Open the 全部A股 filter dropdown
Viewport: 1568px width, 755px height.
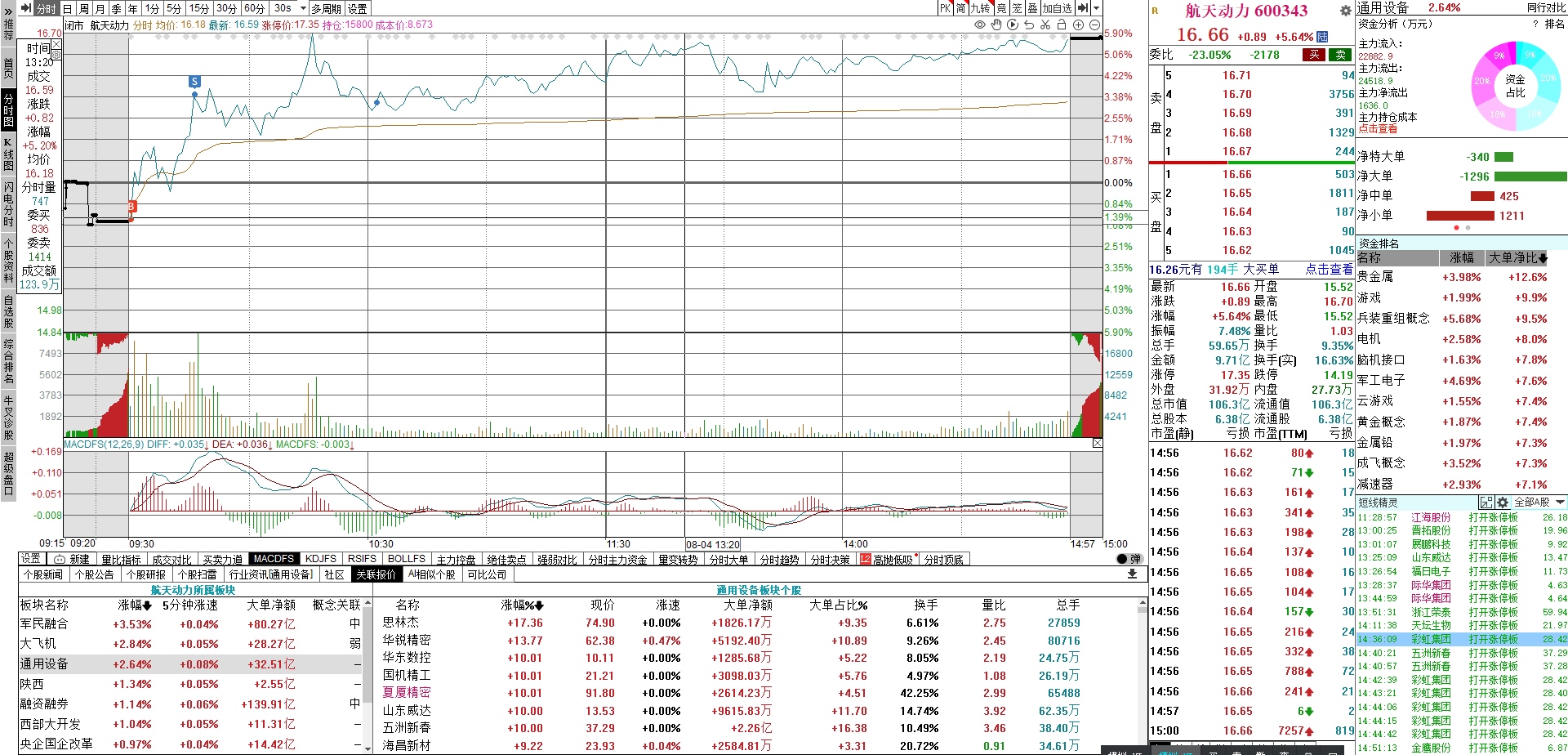1539,503
